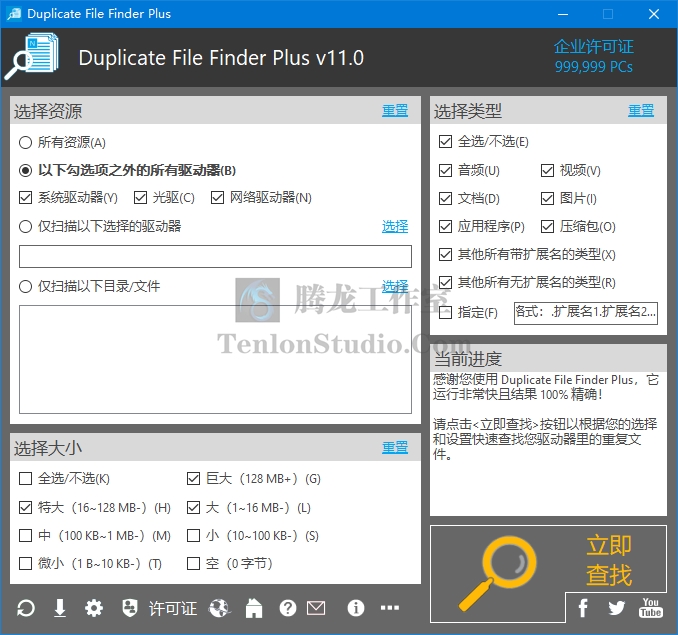
Task: Click 选择 link beside directory/file option
Action: [395, 286]
